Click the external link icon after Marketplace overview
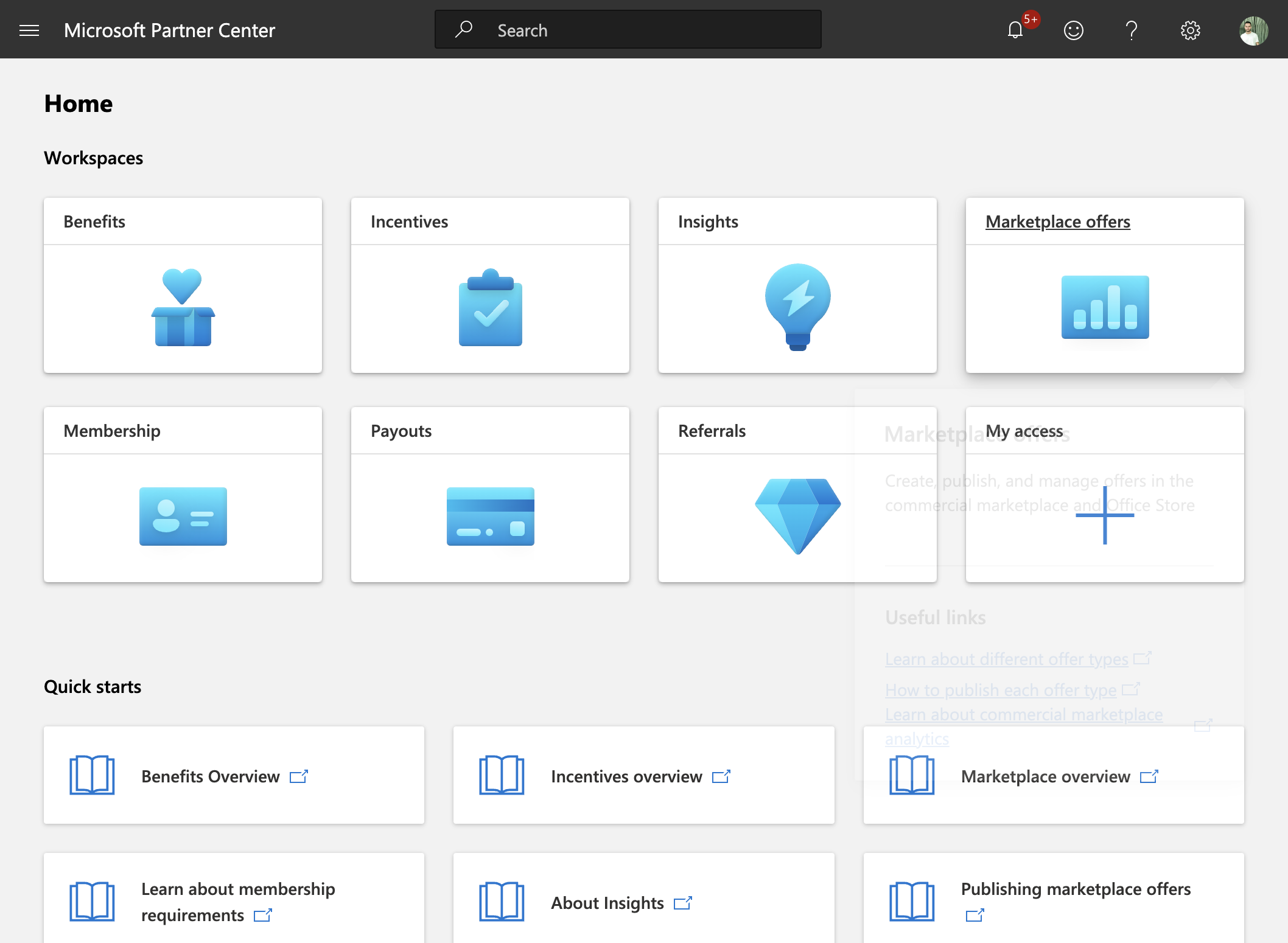The height and width of the screenshot is (943, 1288). coord(1149,776)
